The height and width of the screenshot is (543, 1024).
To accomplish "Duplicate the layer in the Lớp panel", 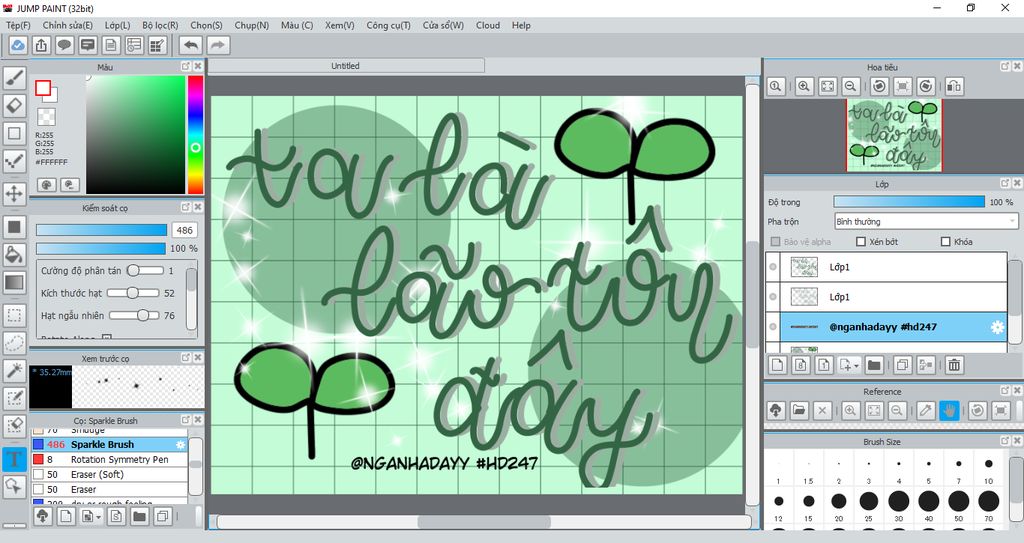I will click(x=903, y=365).
